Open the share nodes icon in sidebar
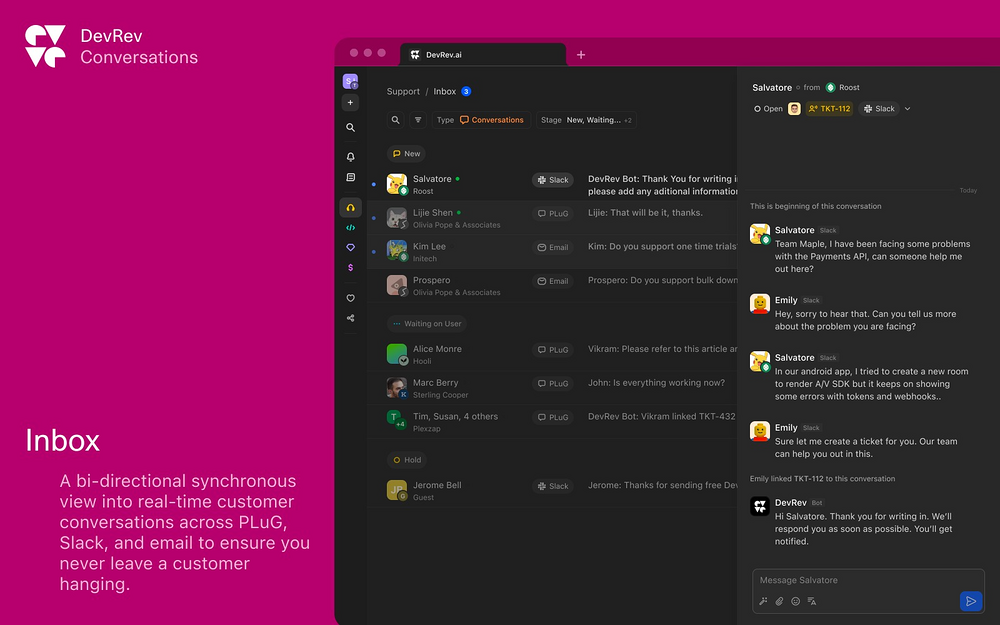This screenshot has width=1000, height=625. [x=350, y=318]
